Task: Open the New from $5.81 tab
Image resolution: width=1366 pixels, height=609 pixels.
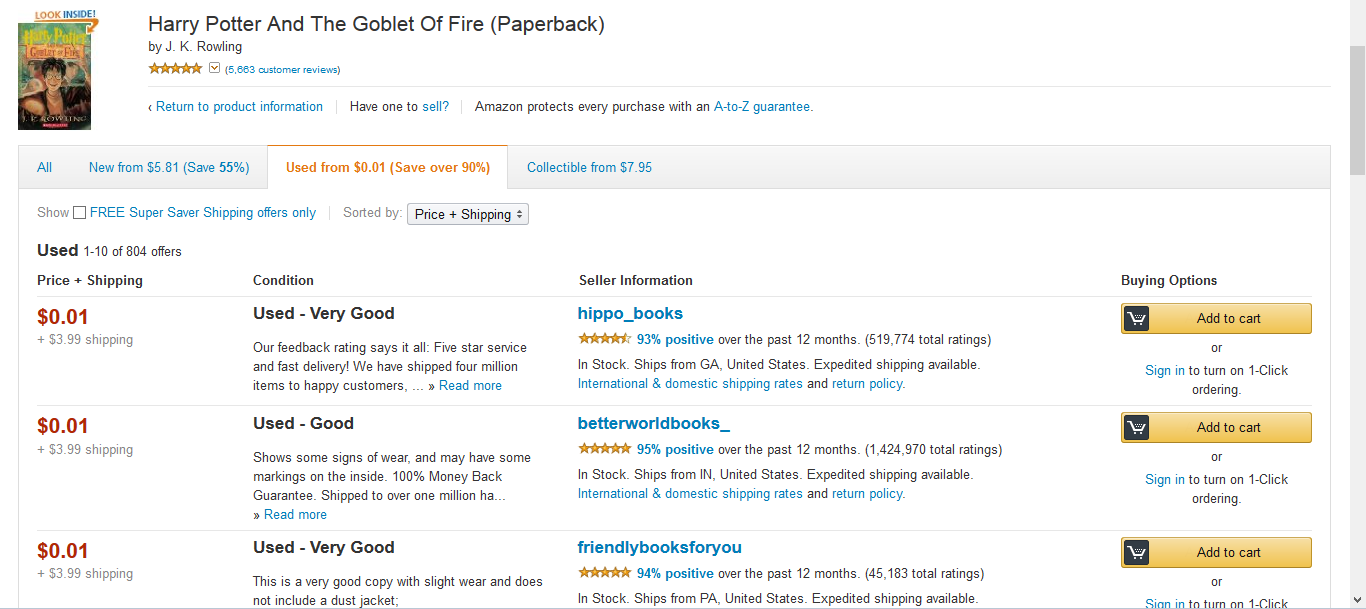Action: tap(169, 167)
